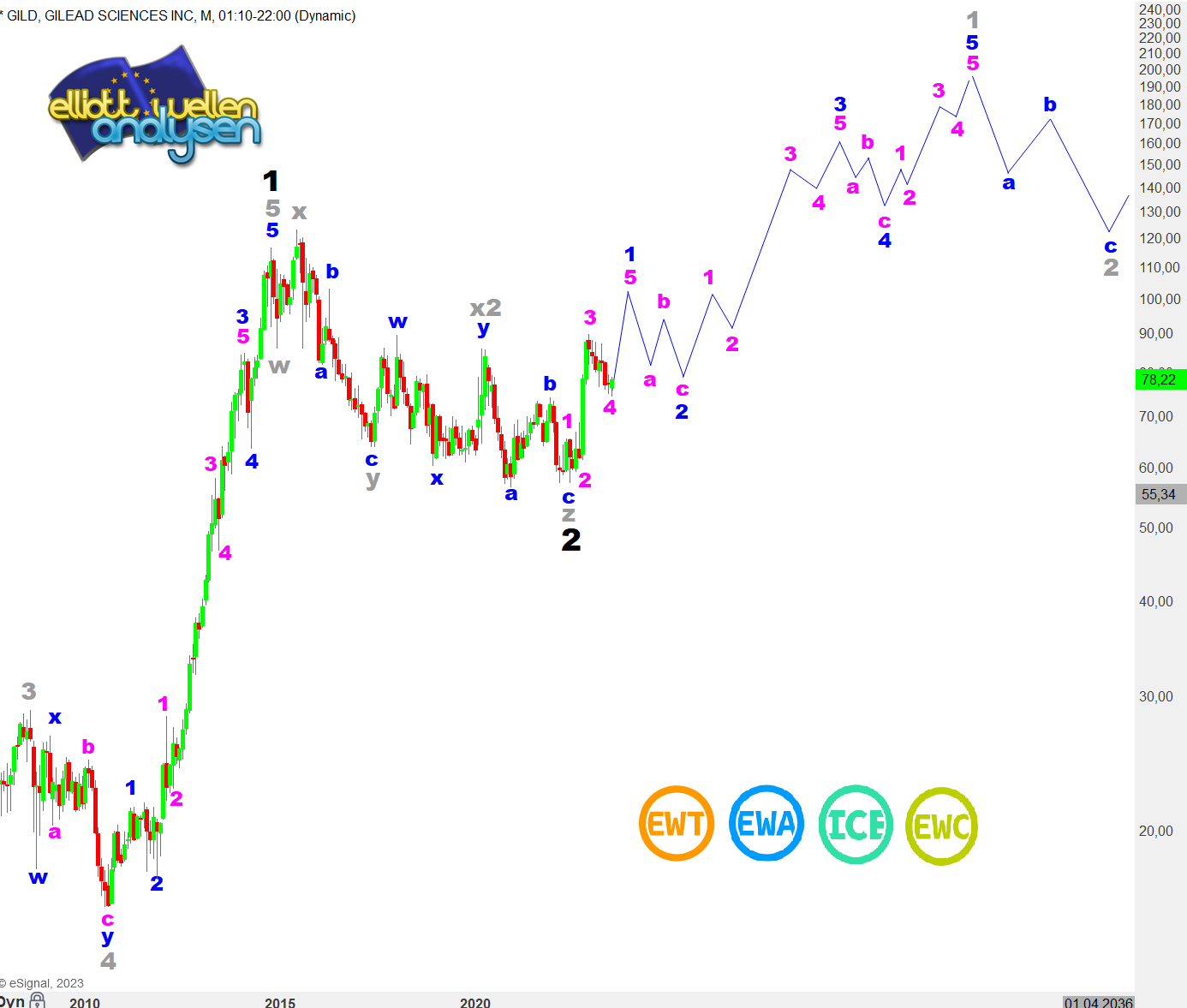Click the blue EWA circle badge
This screenshot has height=1008, width=1187.
coord(766,824)
